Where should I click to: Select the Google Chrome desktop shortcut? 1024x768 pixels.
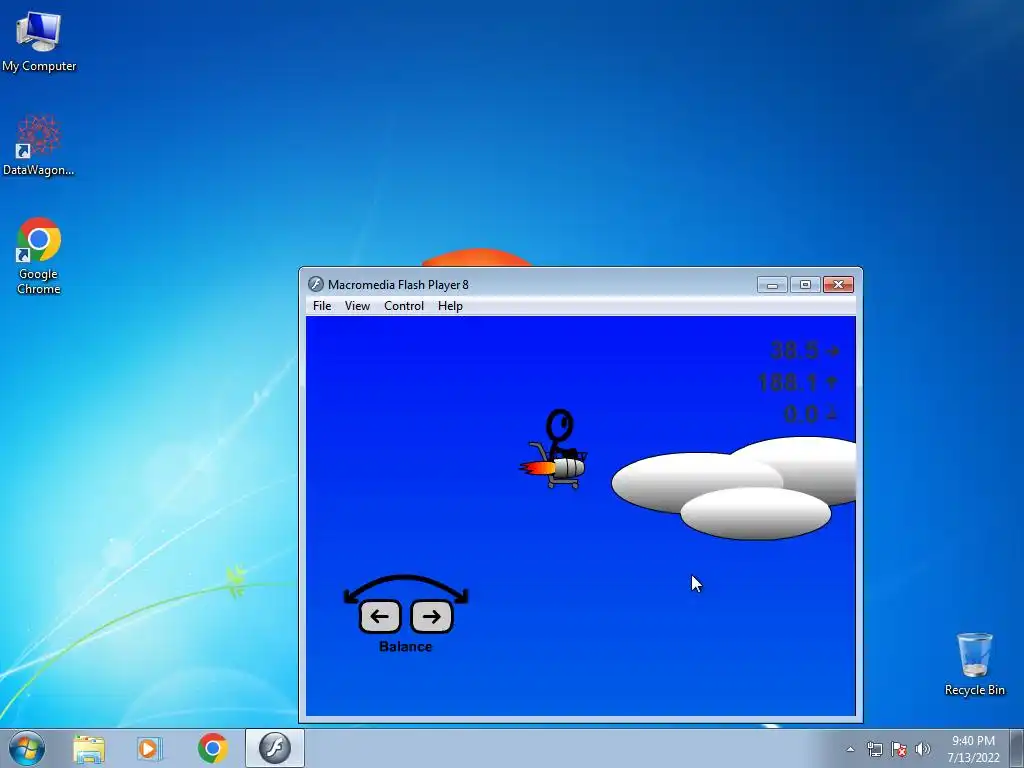[x=39, y=256]
